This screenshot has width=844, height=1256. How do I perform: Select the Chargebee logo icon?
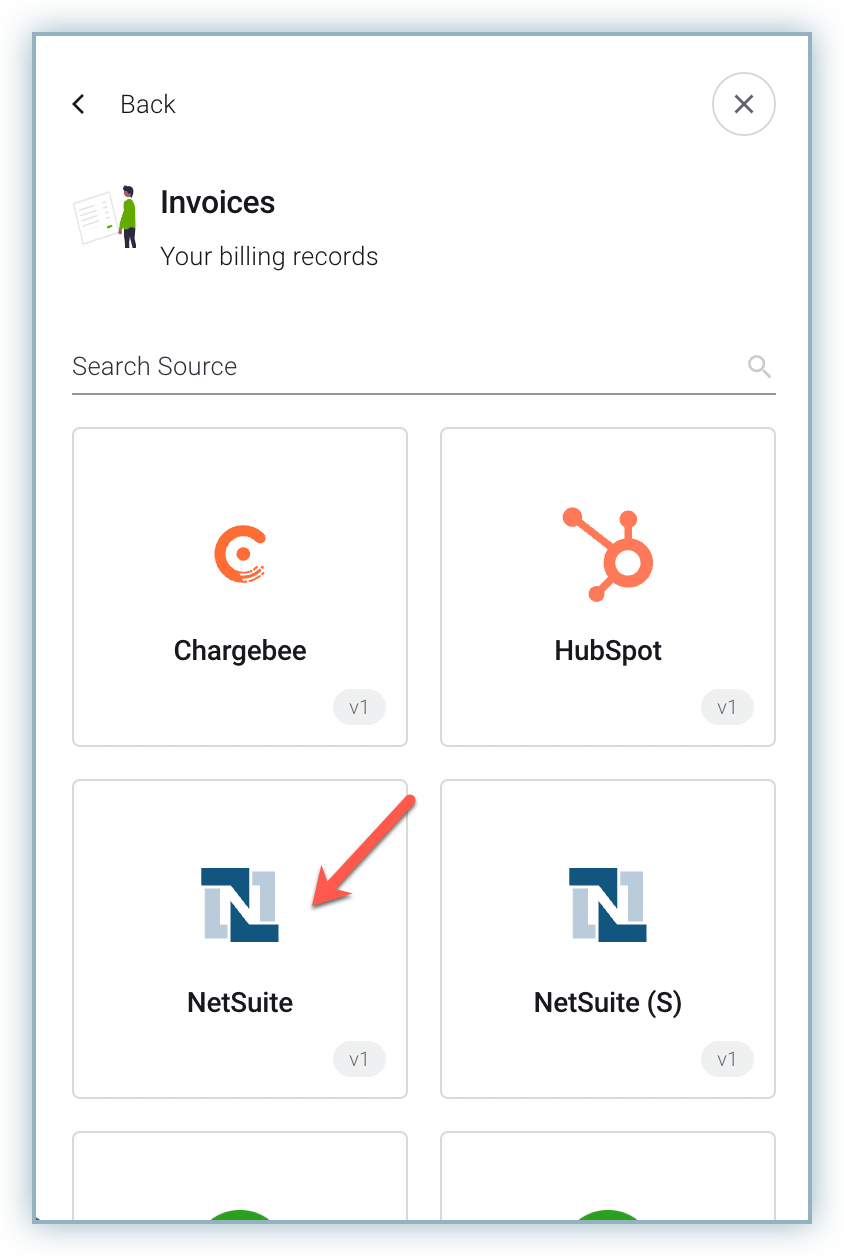[240, 553]
